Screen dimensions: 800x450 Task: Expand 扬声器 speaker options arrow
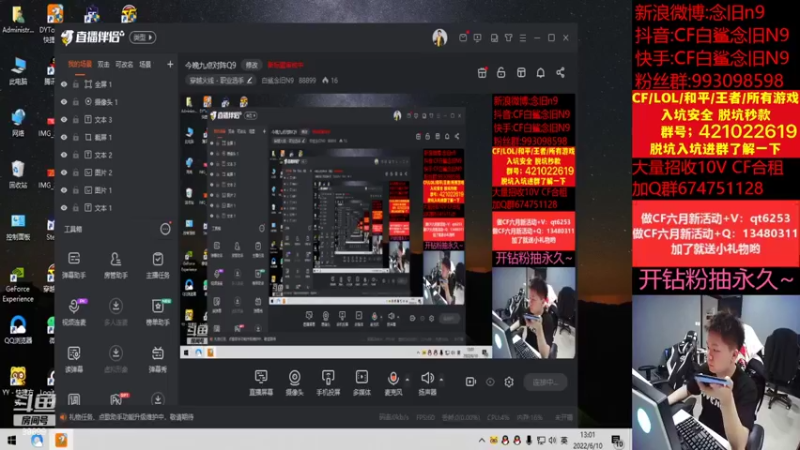pos(441,380)
